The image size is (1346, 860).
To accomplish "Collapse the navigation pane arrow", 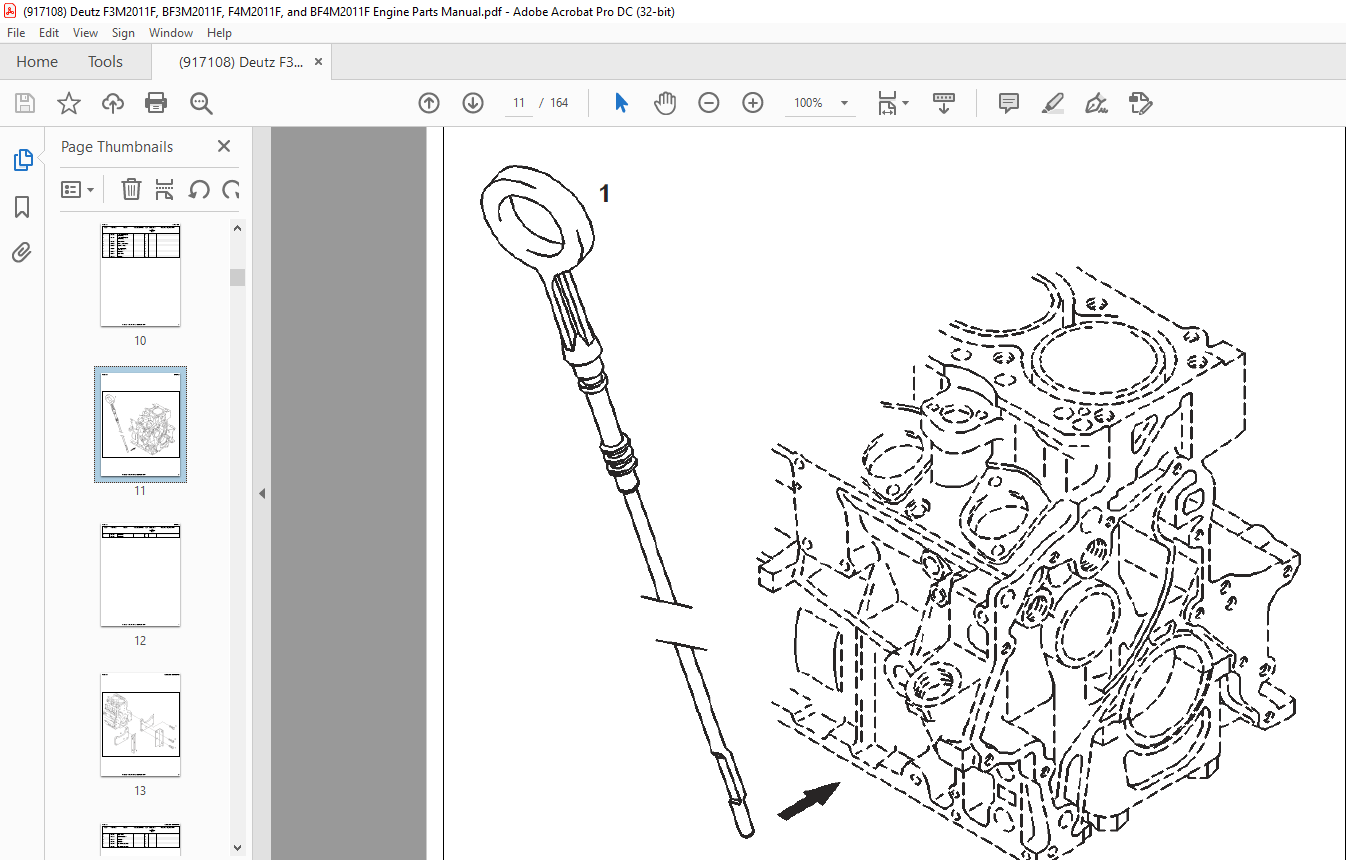I will (262, 493).
